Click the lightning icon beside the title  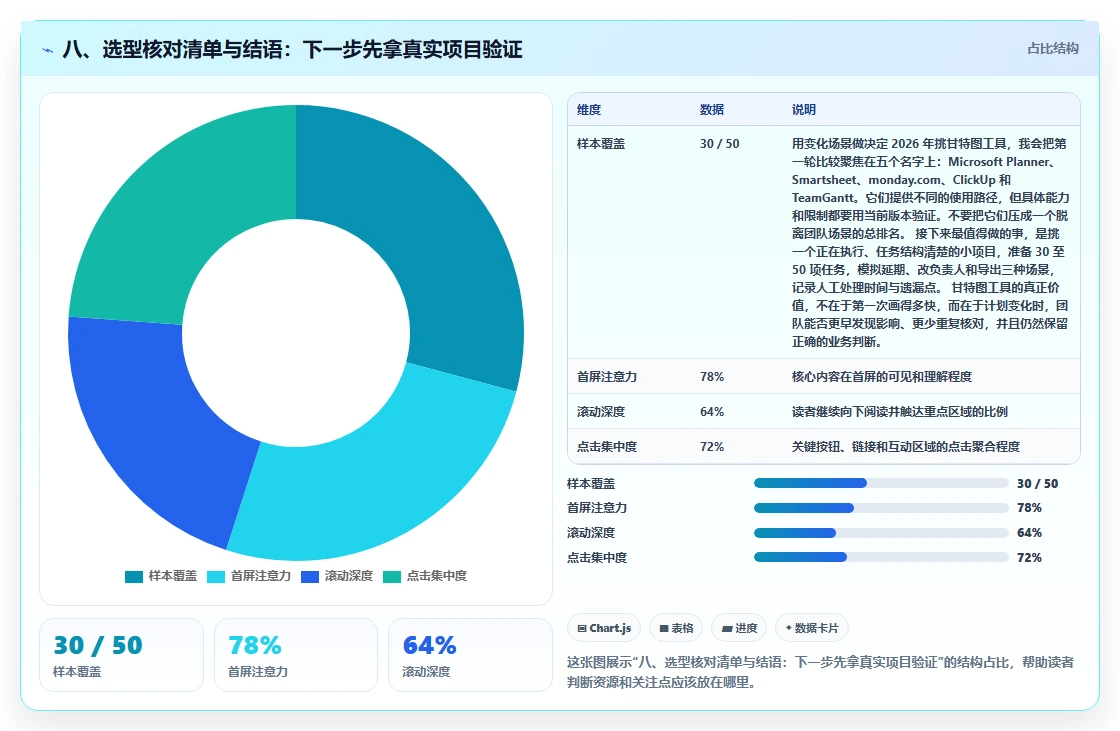48,50
